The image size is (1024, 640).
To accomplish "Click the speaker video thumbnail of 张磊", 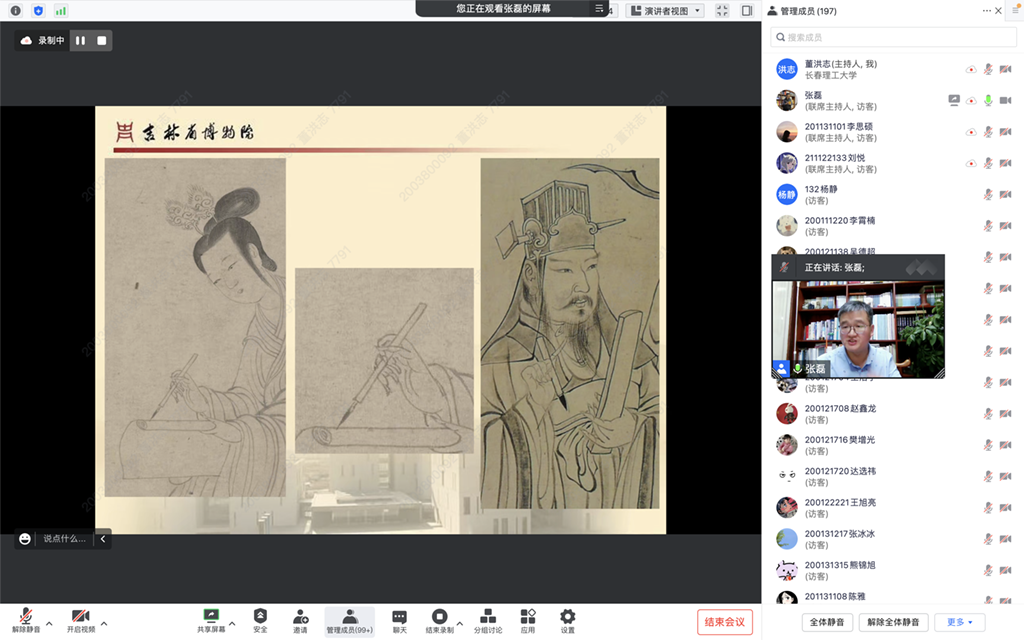I will click(858, 329).
